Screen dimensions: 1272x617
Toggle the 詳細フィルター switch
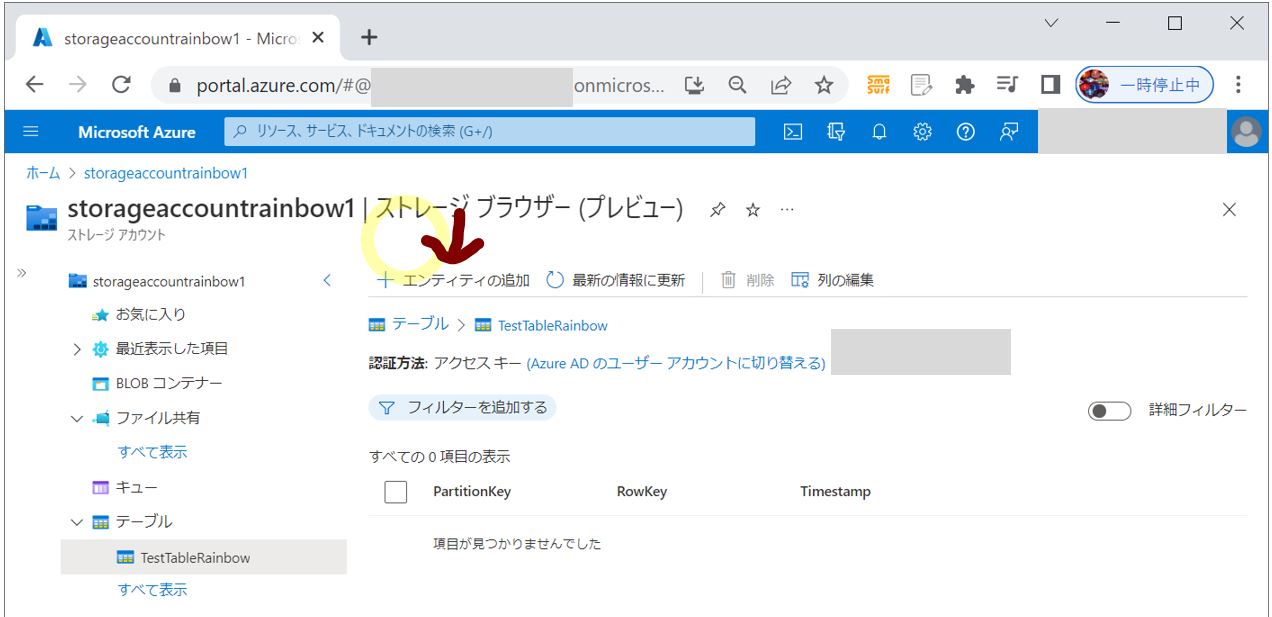tap(1109, 410)
